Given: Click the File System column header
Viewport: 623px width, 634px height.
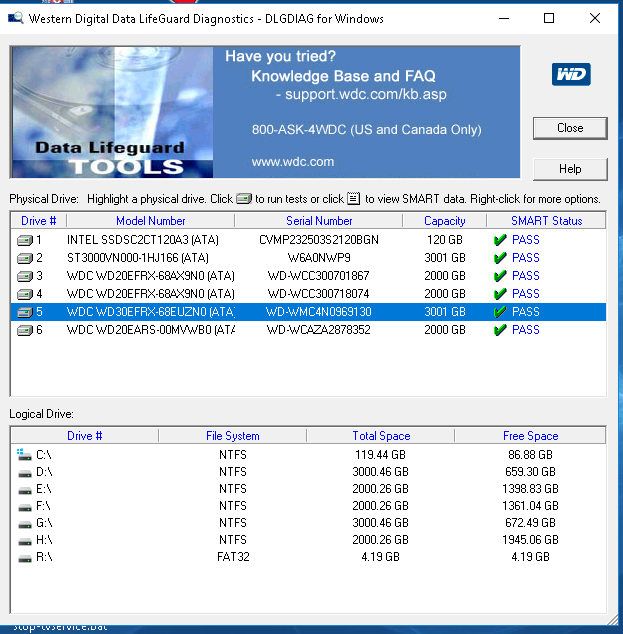Looking at the screenshot, I should coord(232,436).
